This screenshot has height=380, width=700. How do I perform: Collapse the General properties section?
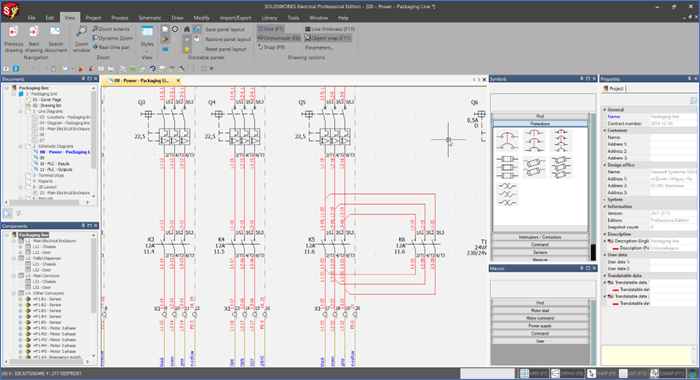click(x=605, y=110)
